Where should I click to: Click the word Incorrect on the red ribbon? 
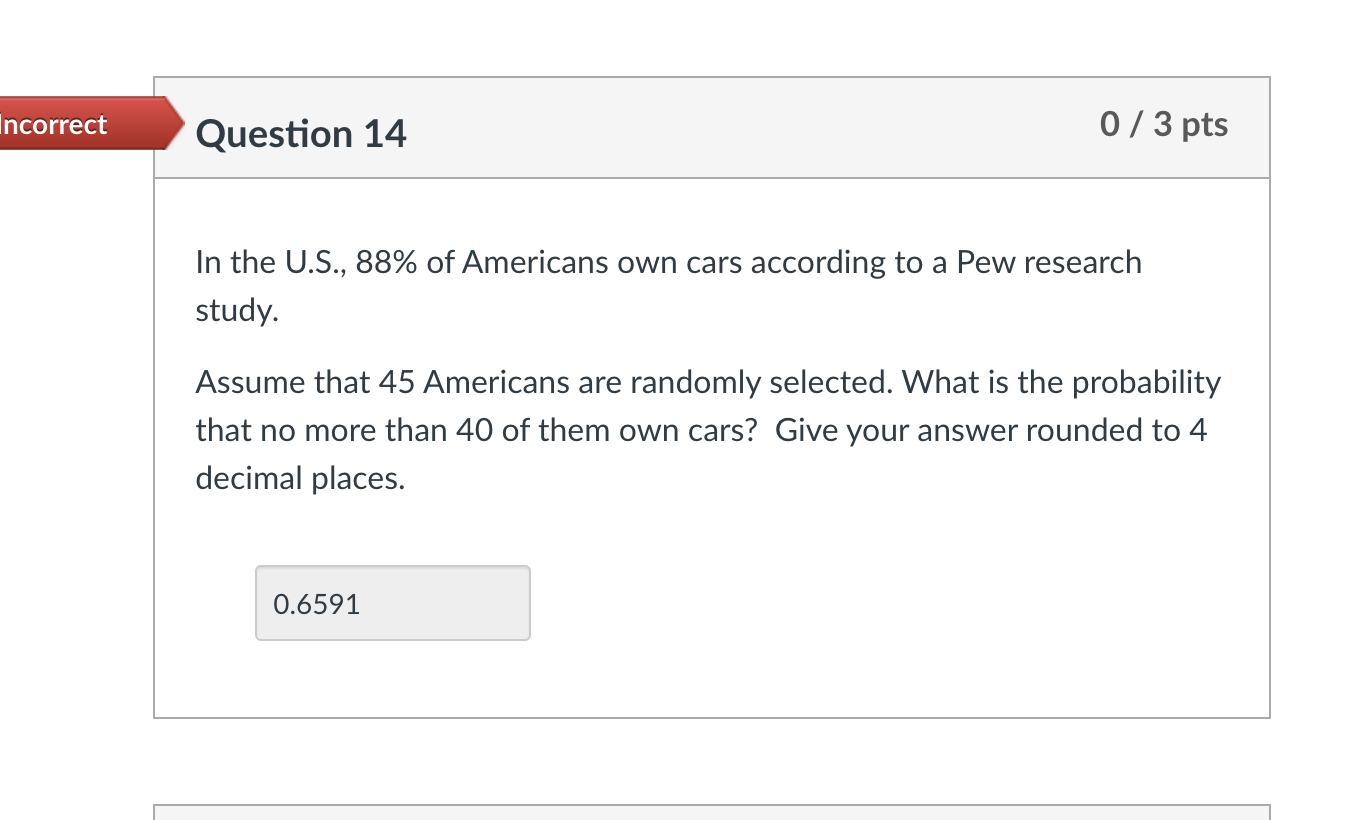click(x=52, y=124)
